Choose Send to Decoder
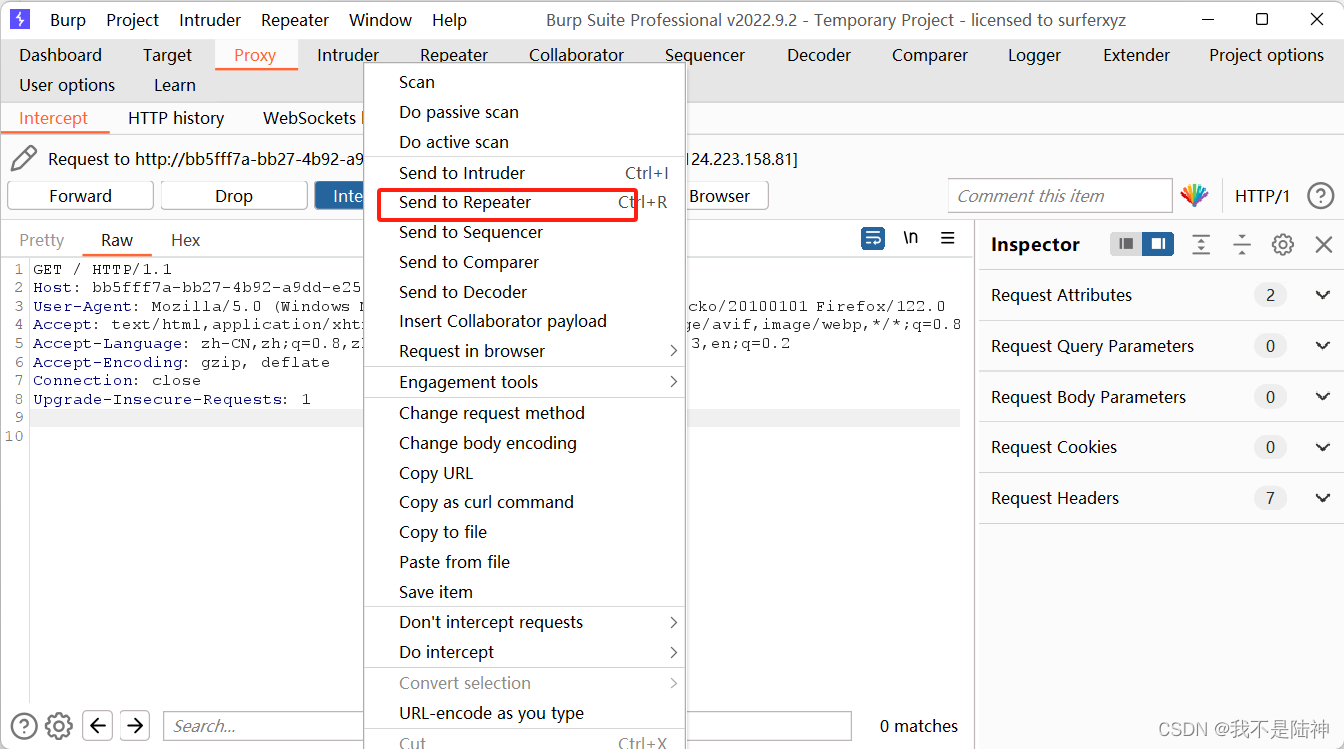 [525, 292]
